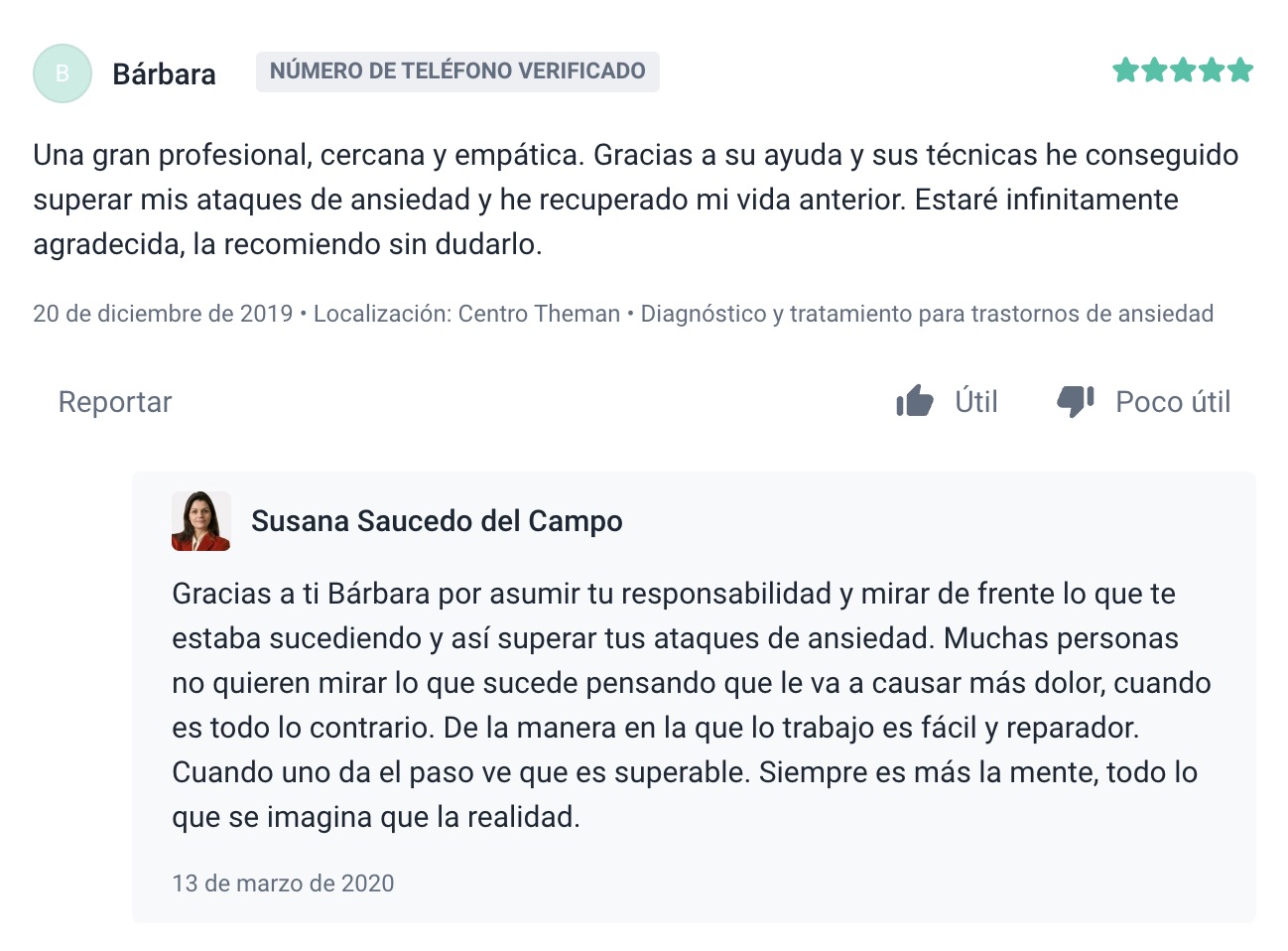Click the reply date 13 de marzo de 2020

point(283,883)
